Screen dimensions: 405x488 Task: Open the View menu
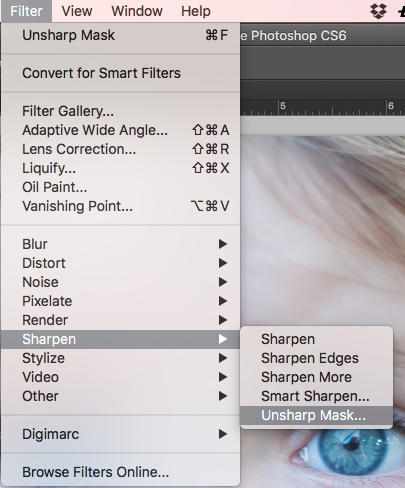pyautogui.click(x=77, y=11)
